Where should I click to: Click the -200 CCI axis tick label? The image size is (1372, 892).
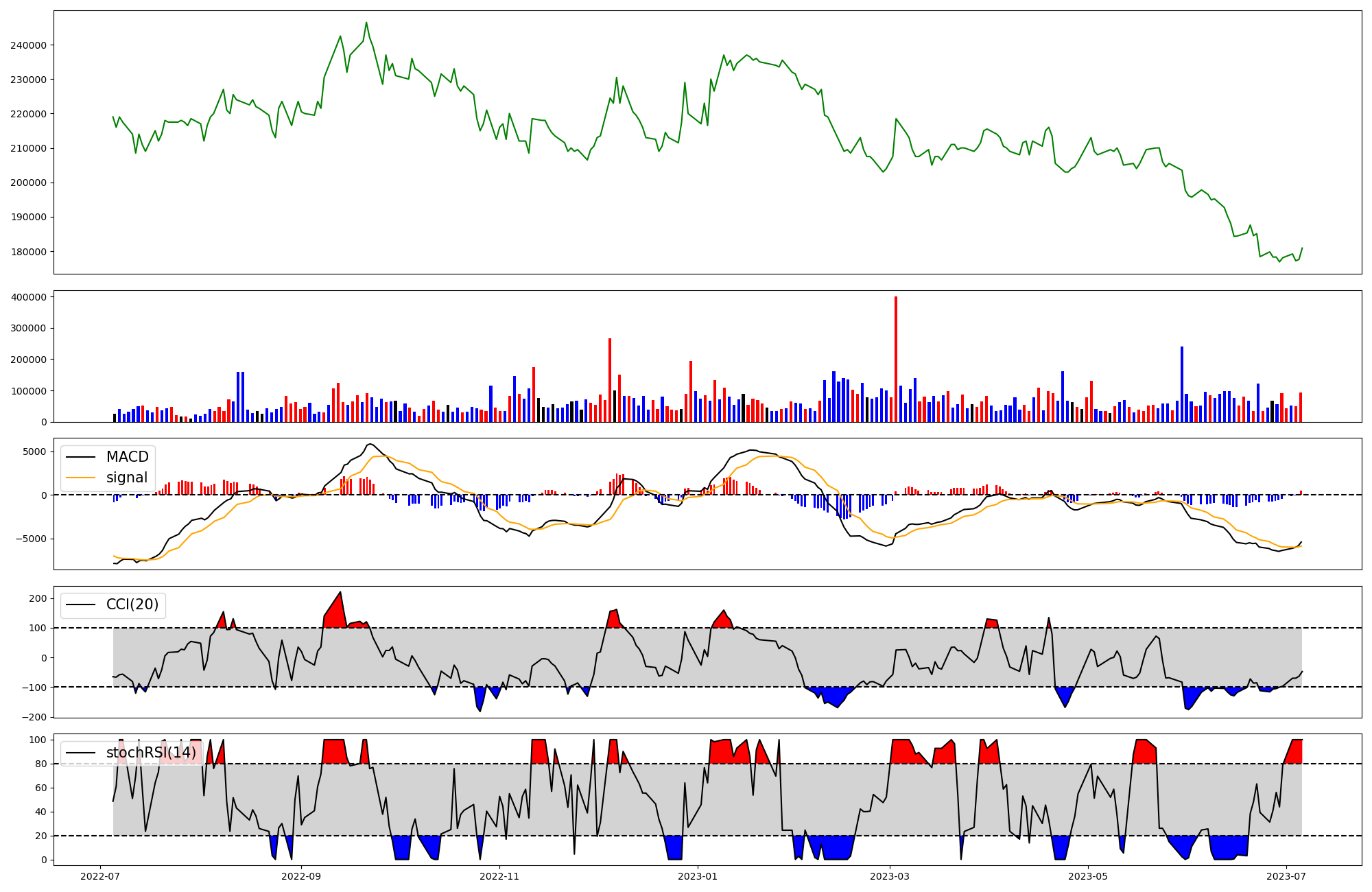pyautogui.click(x=35, y=717)
